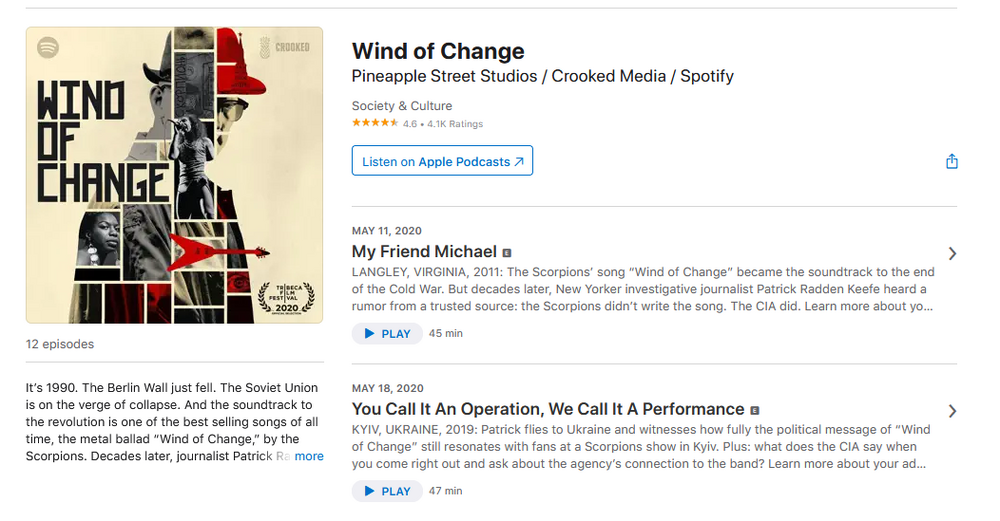Expand My Friend Michael episode chevron
Viewport: 1000px width, 521px height.
(x=952, y=254)
